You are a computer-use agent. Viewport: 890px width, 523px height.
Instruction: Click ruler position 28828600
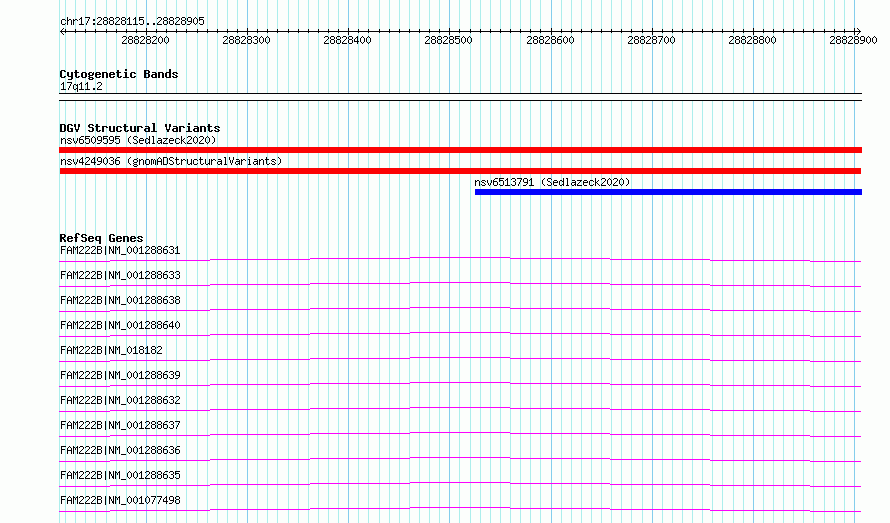pos(551,40)
